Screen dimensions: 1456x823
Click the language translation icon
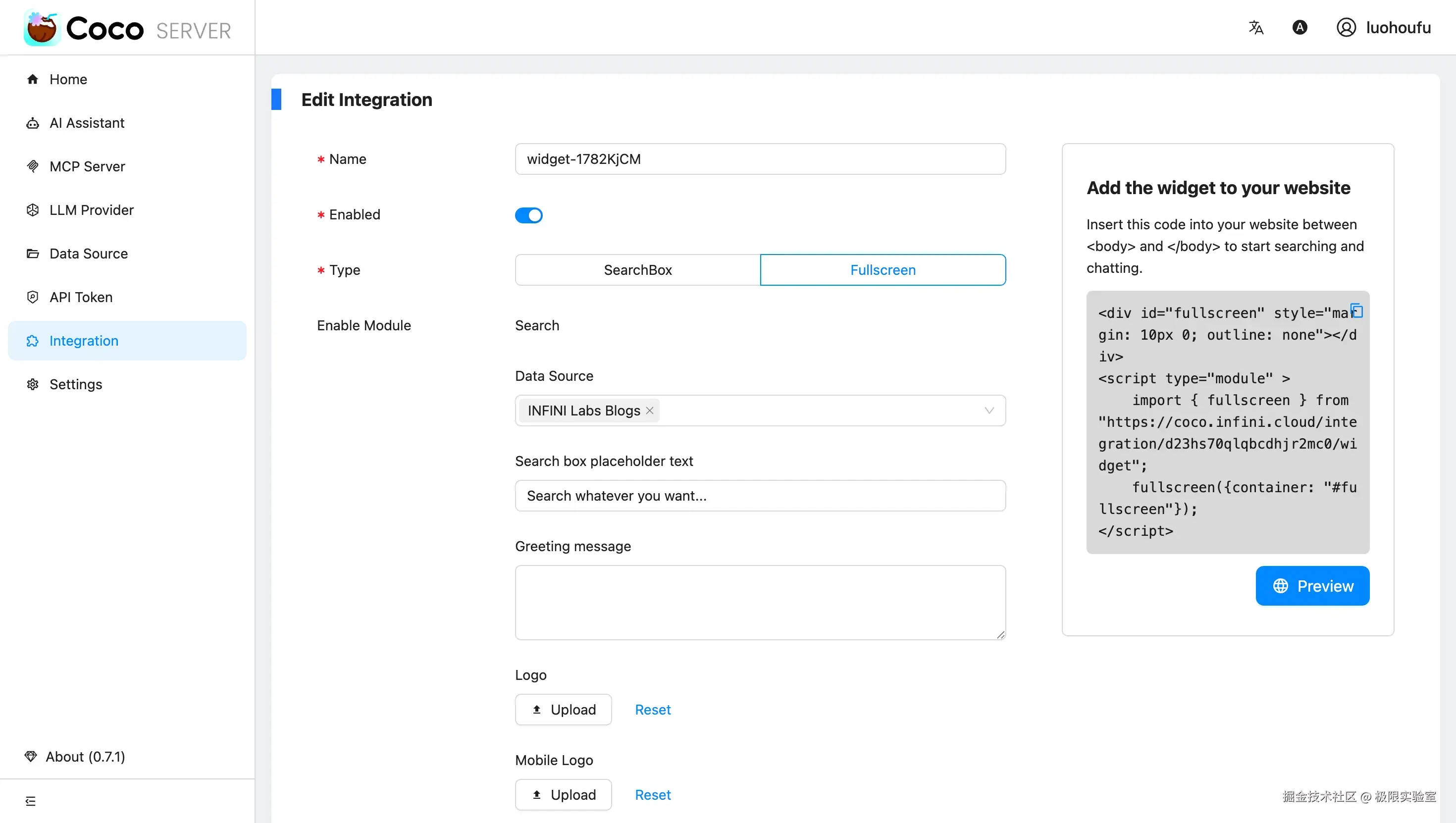coord(1255,27)
